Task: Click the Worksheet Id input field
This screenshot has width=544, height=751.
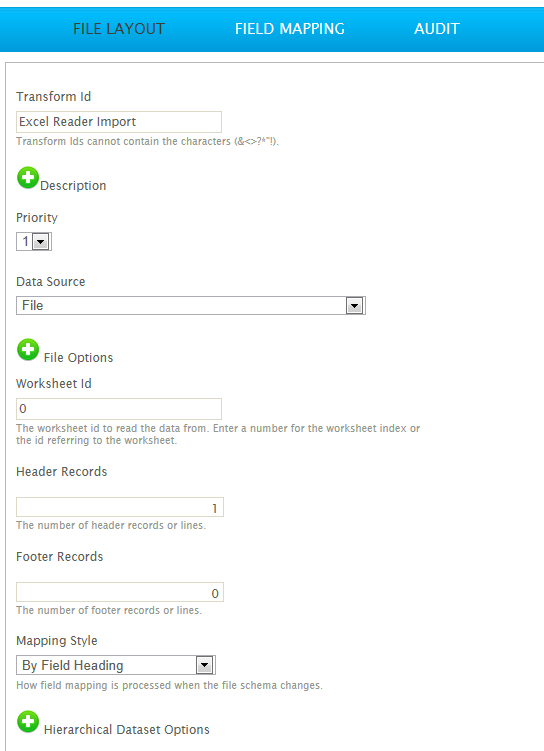Action: coord(119,409)
